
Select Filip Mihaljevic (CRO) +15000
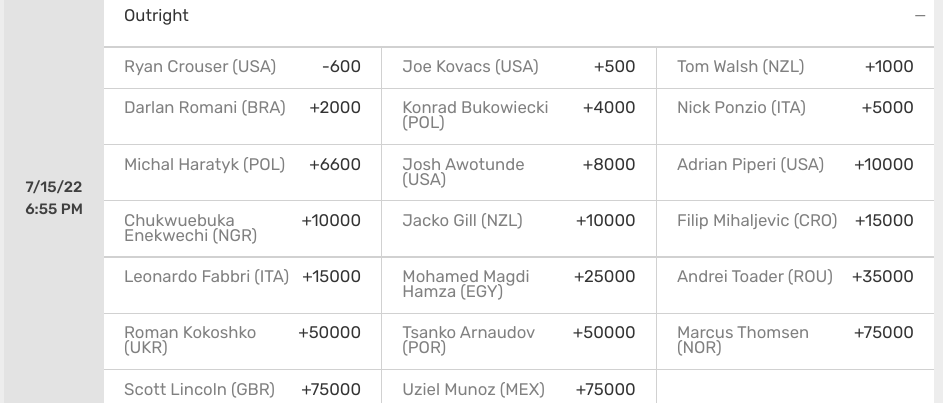(795, 229)
